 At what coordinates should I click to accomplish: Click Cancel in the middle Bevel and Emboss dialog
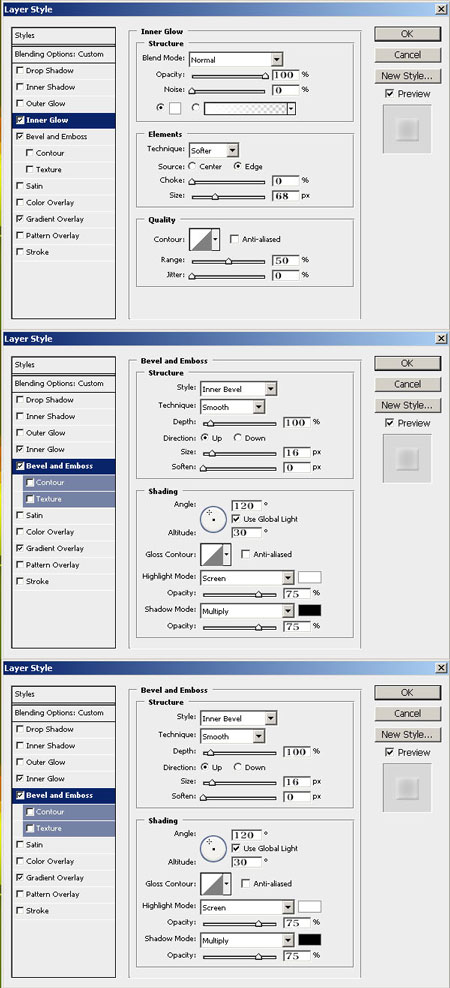pos(407,384)
